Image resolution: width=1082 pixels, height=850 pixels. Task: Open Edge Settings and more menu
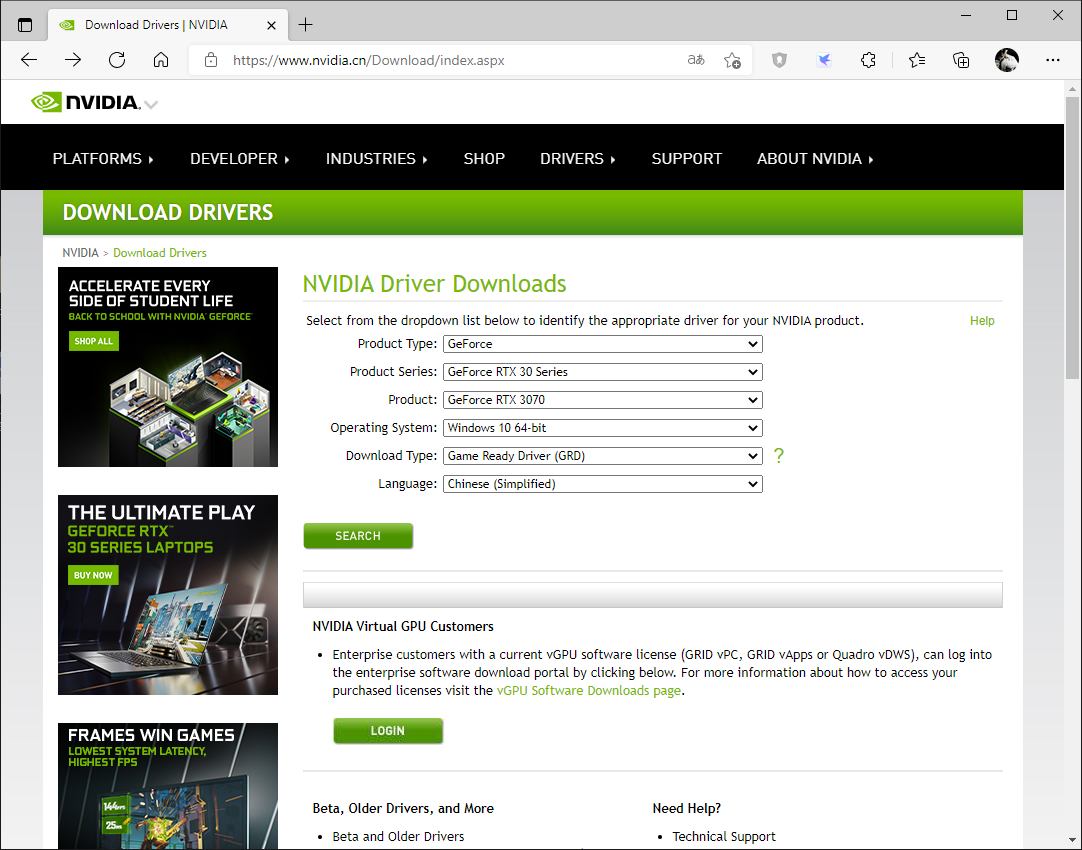(1052, 60)
